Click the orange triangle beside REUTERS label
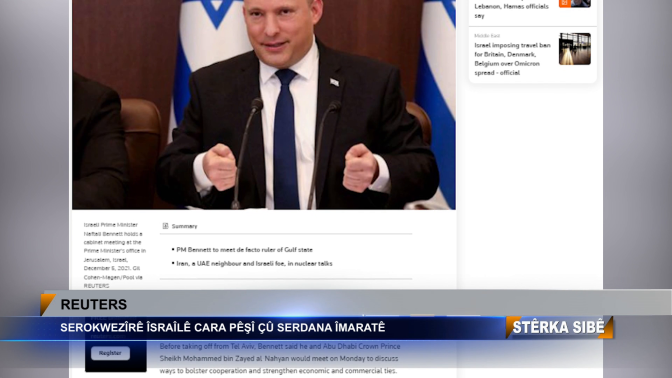 point(47,304)
